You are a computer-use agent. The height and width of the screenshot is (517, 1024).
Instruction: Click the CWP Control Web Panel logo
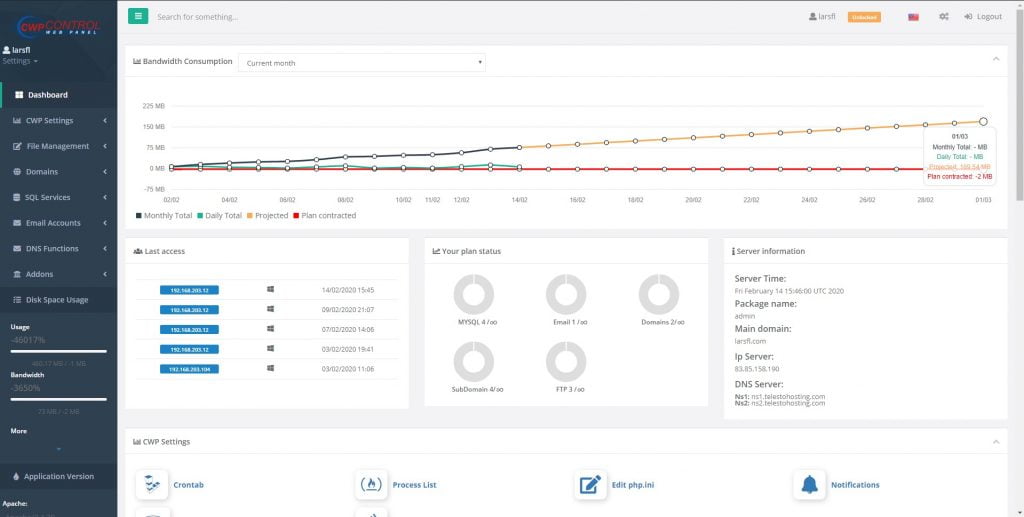coord(57,25)
